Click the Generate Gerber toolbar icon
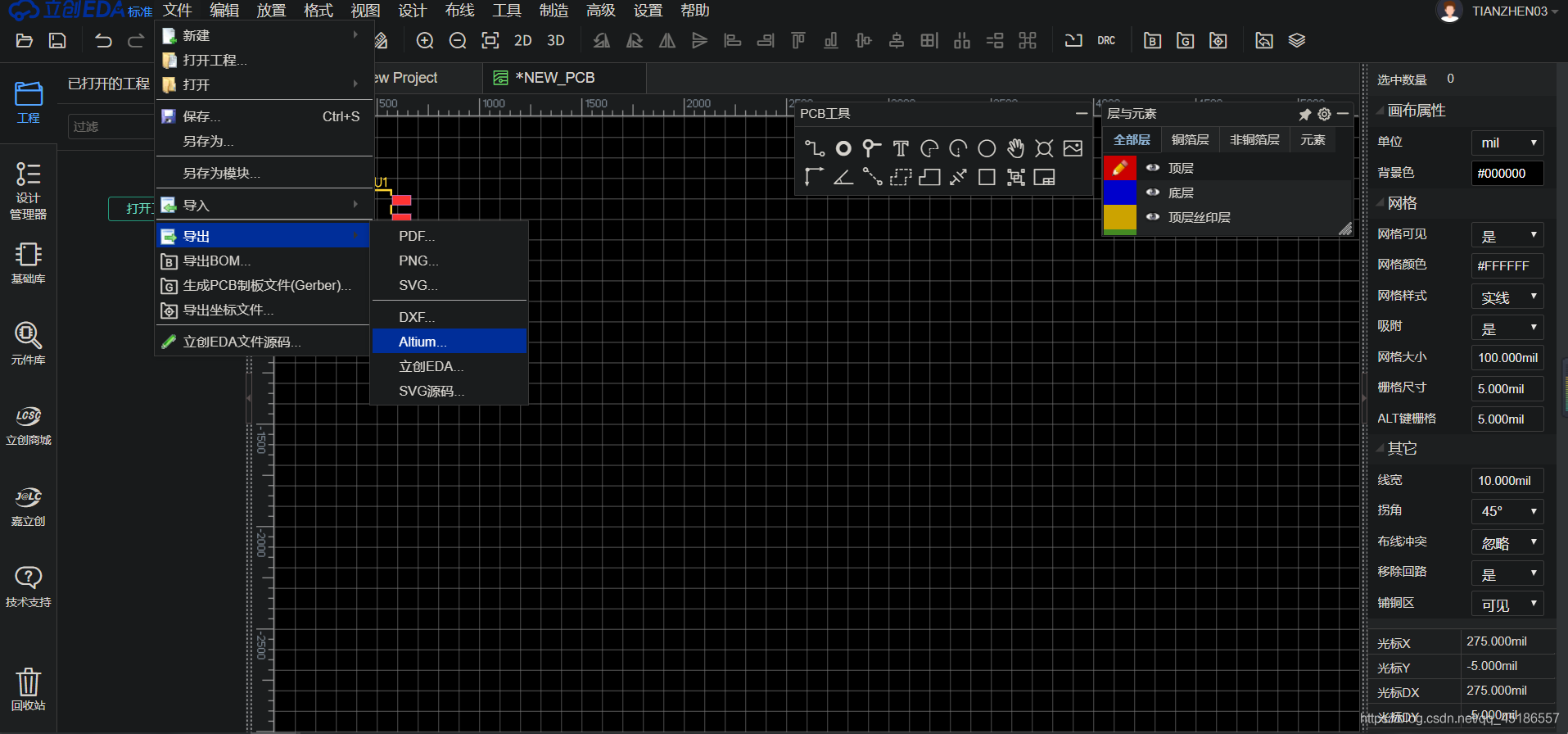Screen dimensions: 1568x734 (x=1185, y=40)
